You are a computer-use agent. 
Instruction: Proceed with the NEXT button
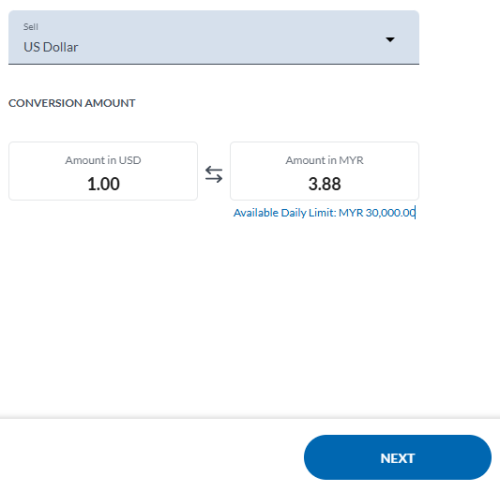(398, 457)
